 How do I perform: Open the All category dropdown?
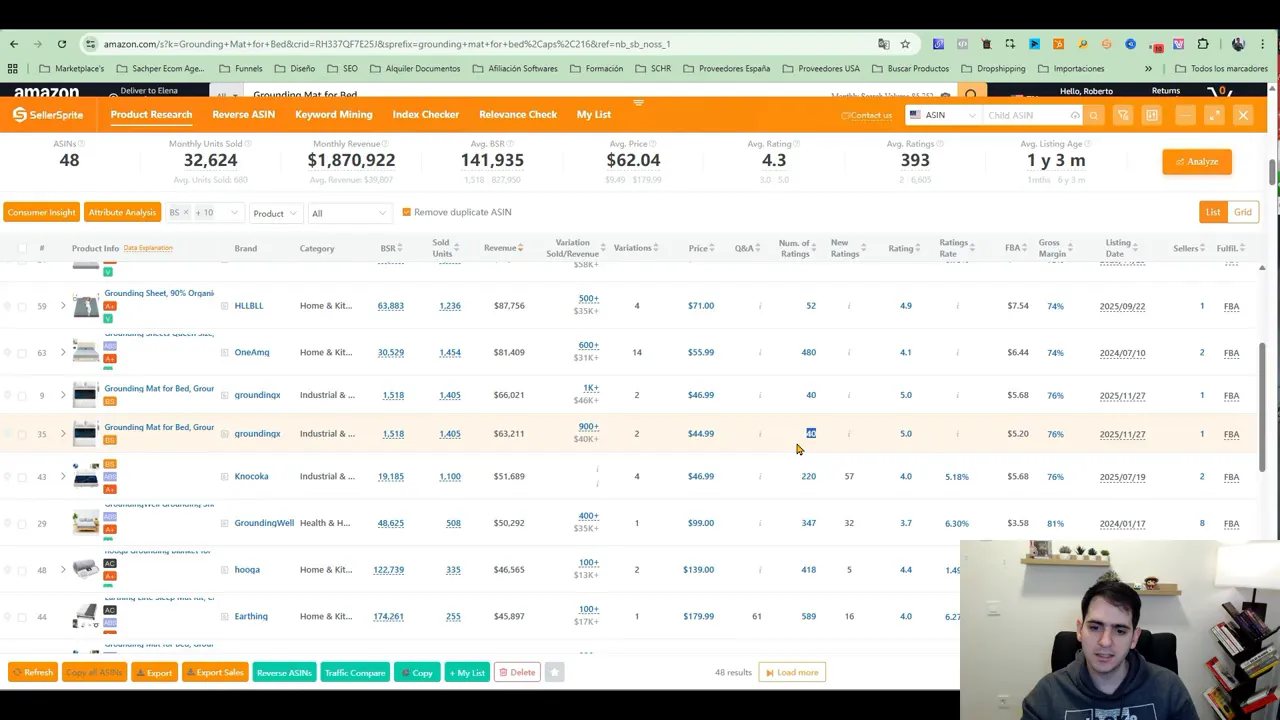coord(348,213)
